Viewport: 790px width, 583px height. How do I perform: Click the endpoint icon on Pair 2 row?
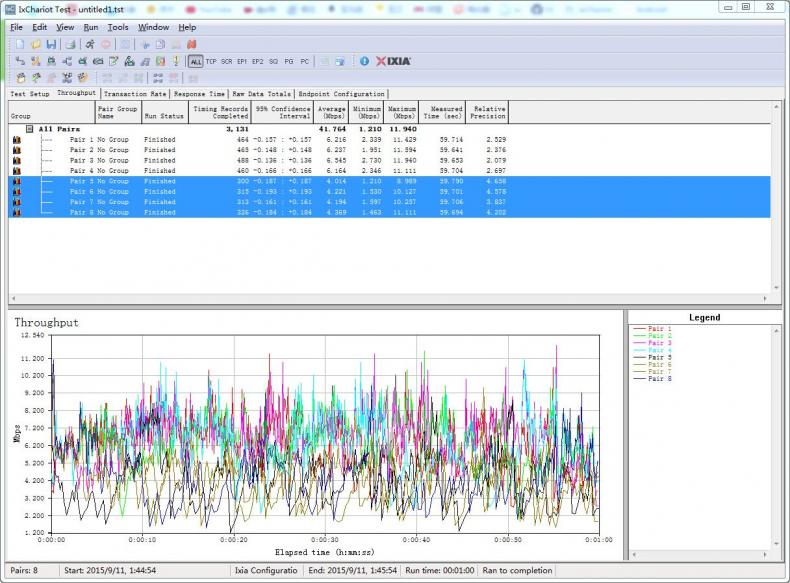click(x=17, y=150)
